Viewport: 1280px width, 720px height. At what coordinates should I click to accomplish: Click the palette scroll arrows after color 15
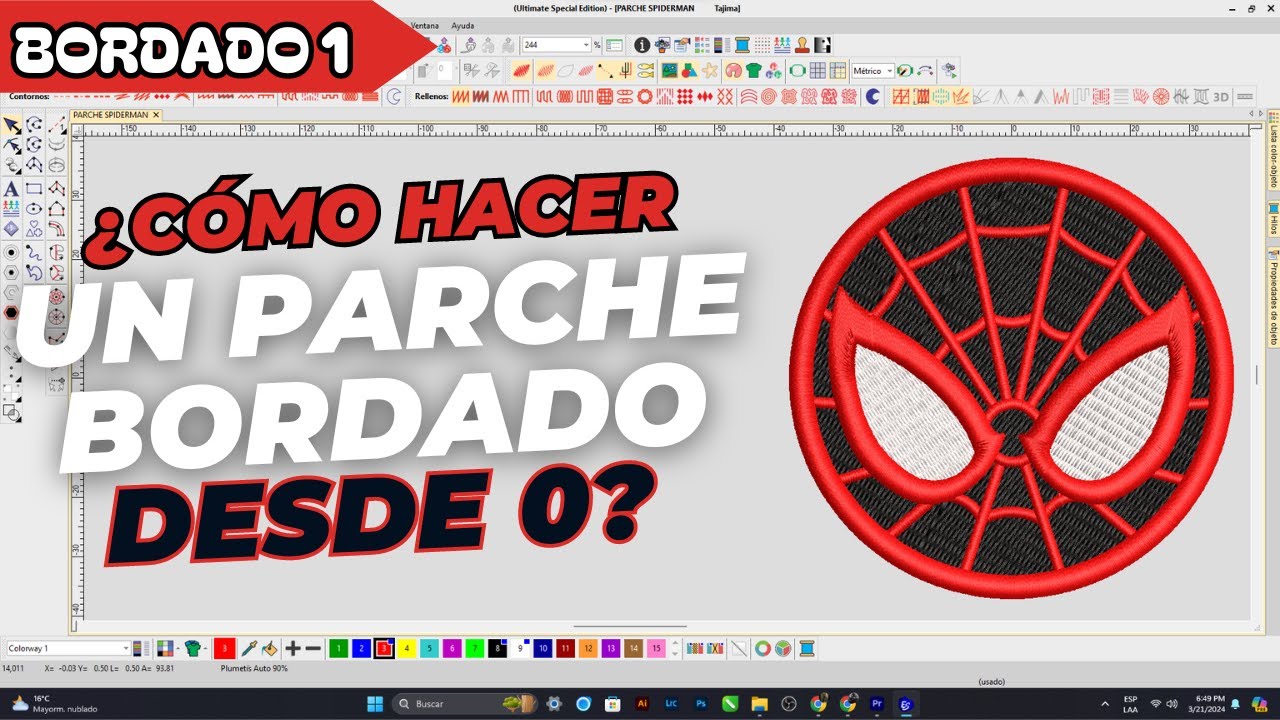click(674, 649)
